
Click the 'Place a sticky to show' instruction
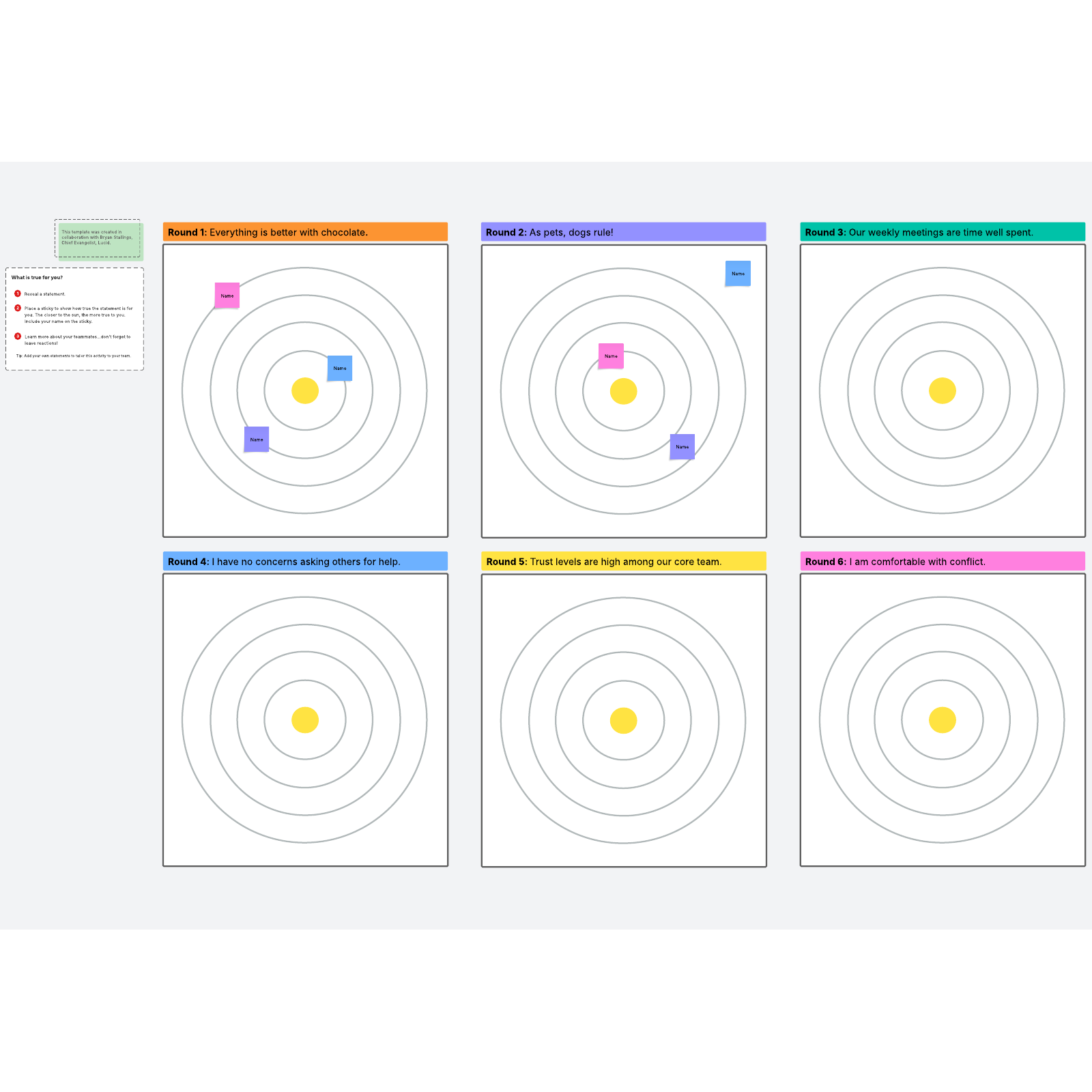coord(78,315)
